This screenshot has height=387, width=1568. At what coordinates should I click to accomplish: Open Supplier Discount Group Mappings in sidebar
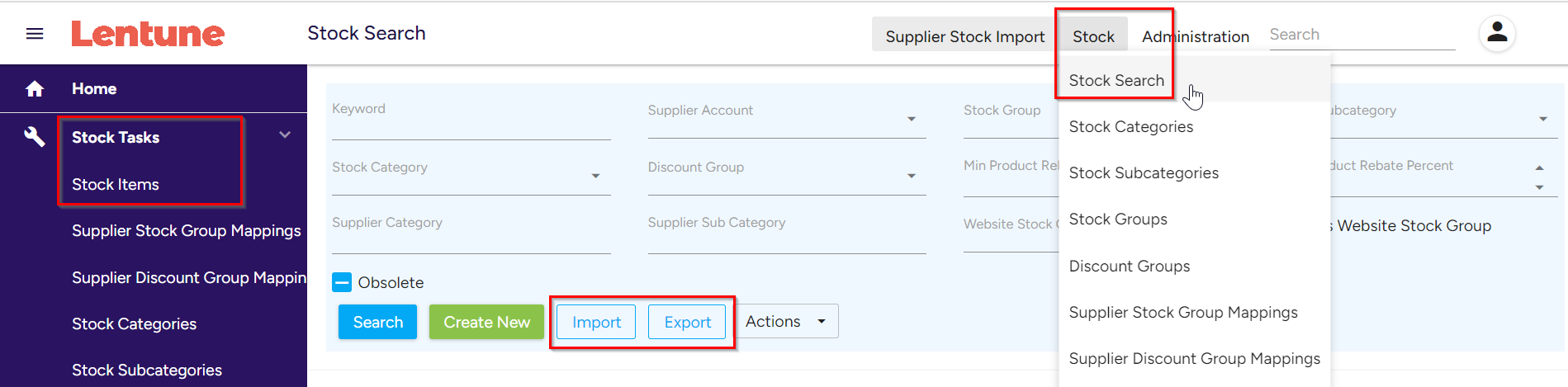tap(189, 277)
